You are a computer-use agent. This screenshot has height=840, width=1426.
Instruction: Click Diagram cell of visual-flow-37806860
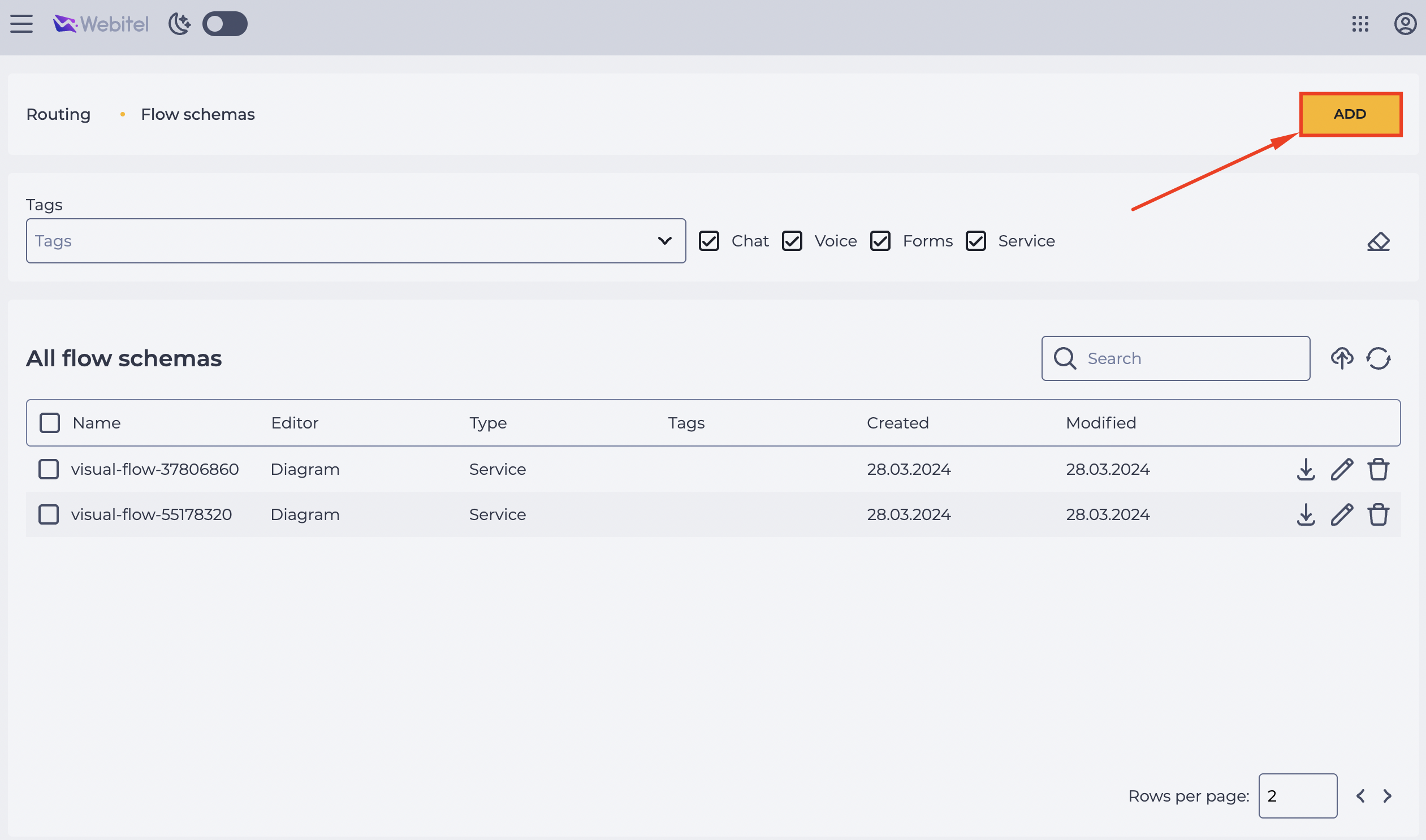click(305, 469)
